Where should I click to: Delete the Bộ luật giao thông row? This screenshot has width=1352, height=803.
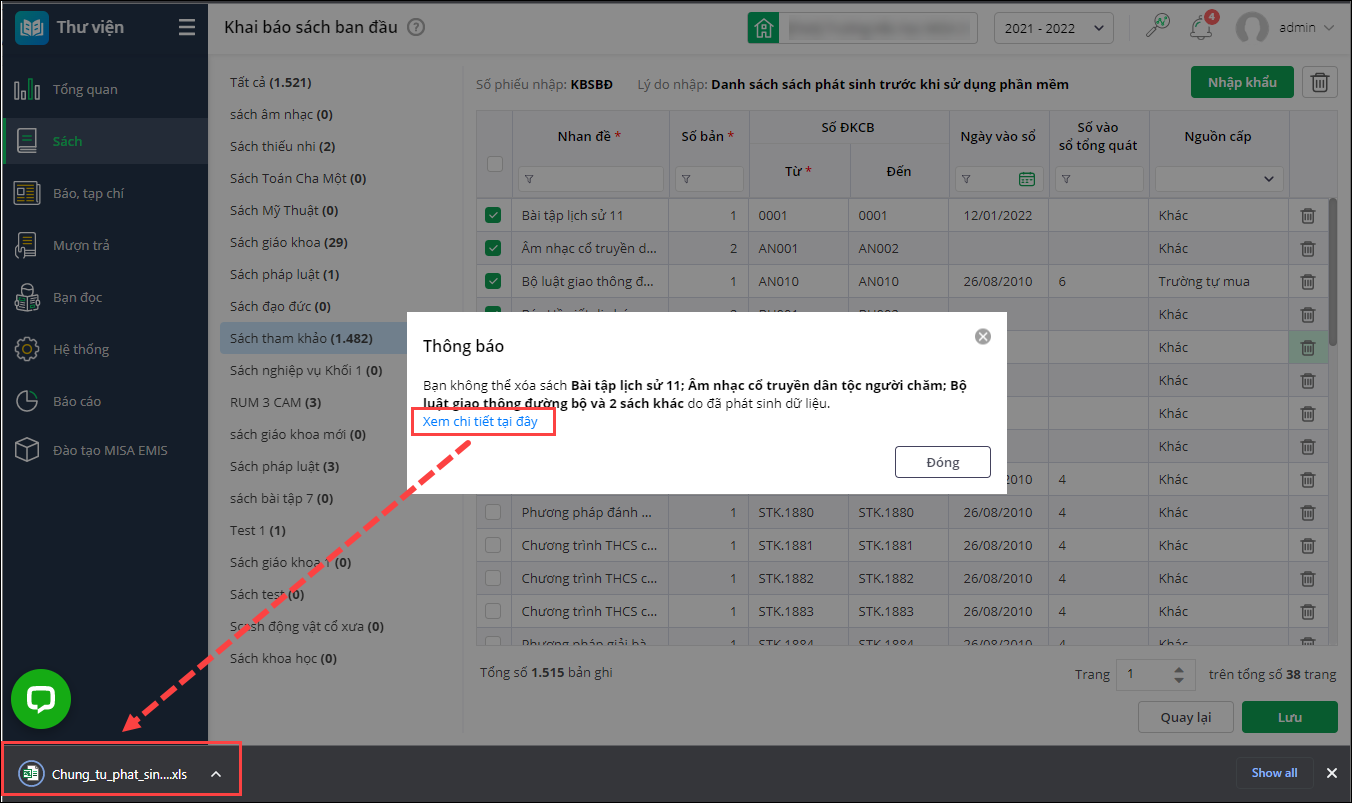point(1308,281)
